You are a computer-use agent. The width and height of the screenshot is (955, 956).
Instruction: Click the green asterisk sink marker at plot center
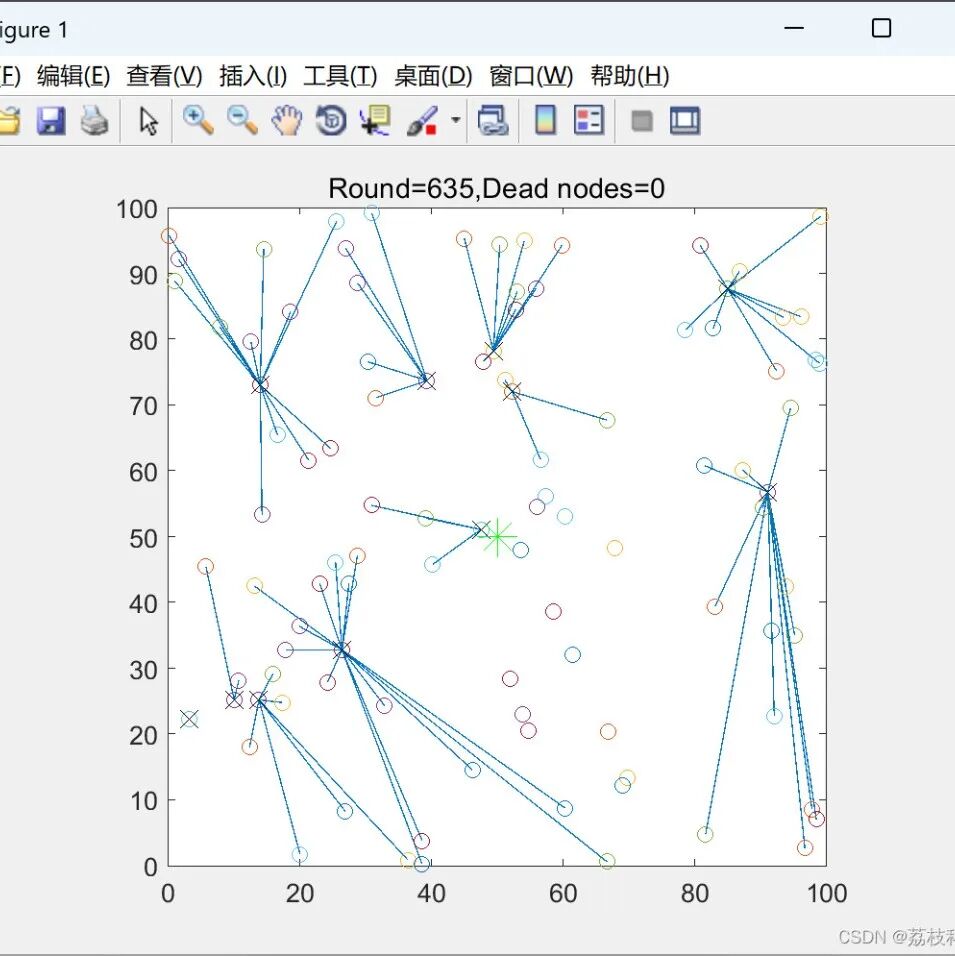pos(497,537)
